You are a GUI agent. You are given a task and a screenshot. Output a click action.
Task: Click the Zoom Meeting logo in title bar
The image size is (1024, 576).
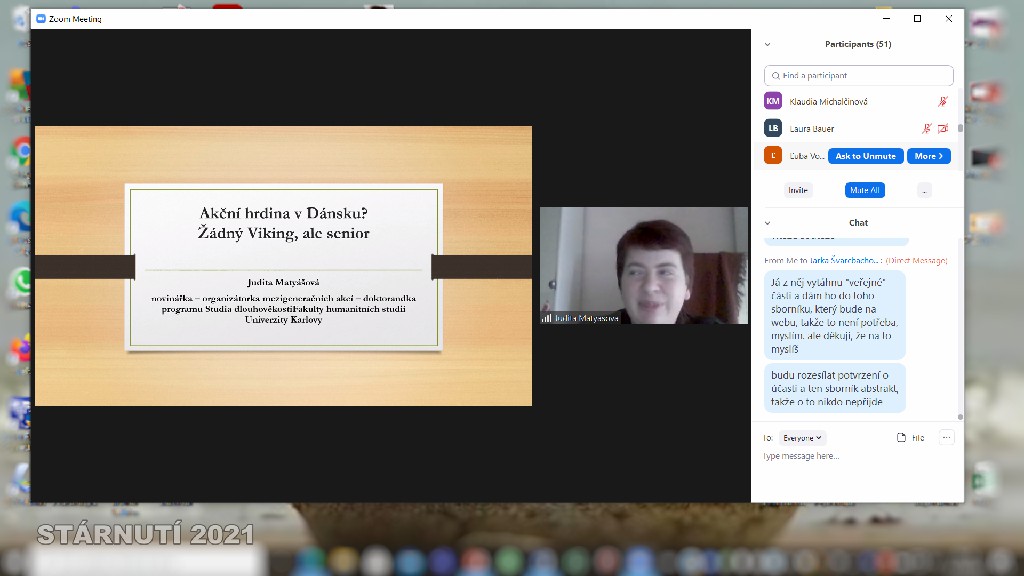point(39,19)
